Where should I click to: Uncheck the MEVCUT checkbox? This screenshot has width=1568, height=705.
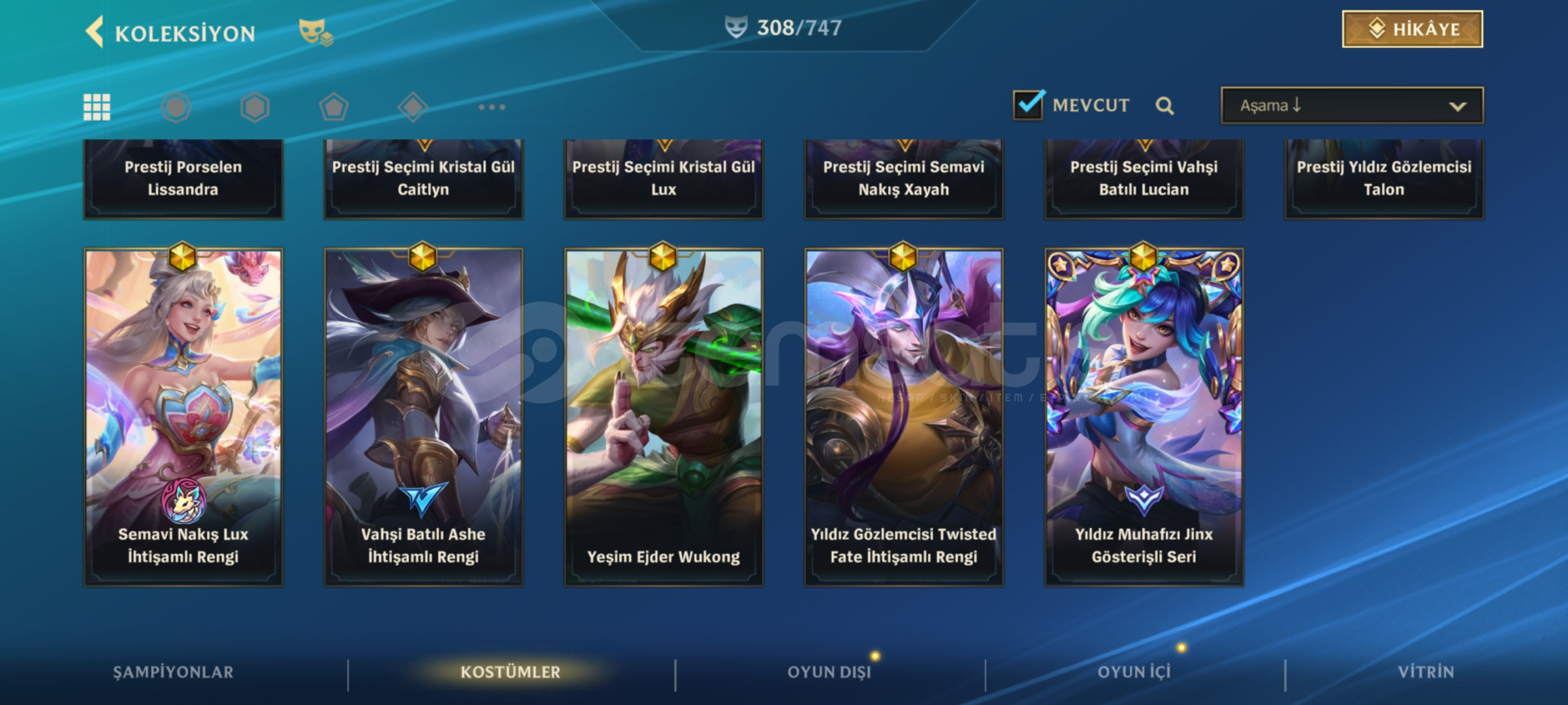[x=1029, y=104]
